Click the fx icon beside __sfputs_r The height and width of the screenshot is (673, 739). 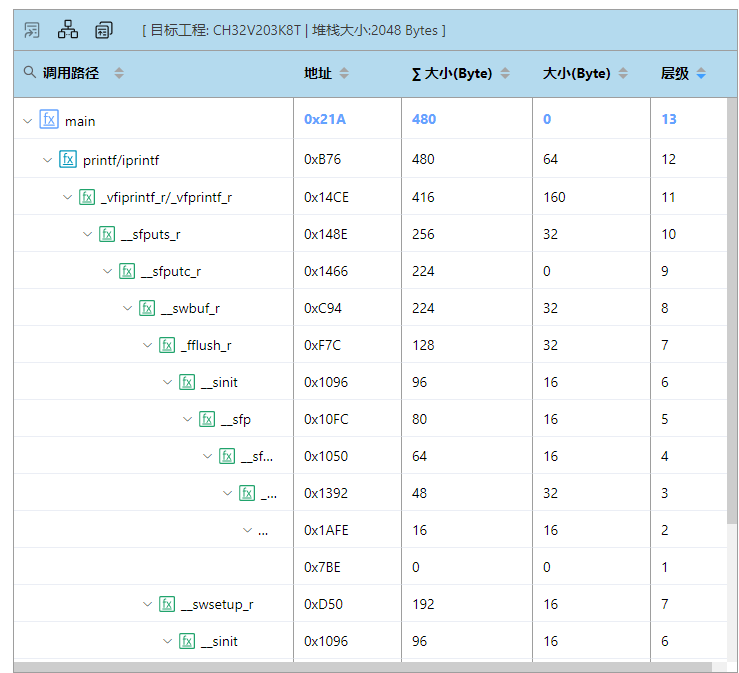coord(107,234)
